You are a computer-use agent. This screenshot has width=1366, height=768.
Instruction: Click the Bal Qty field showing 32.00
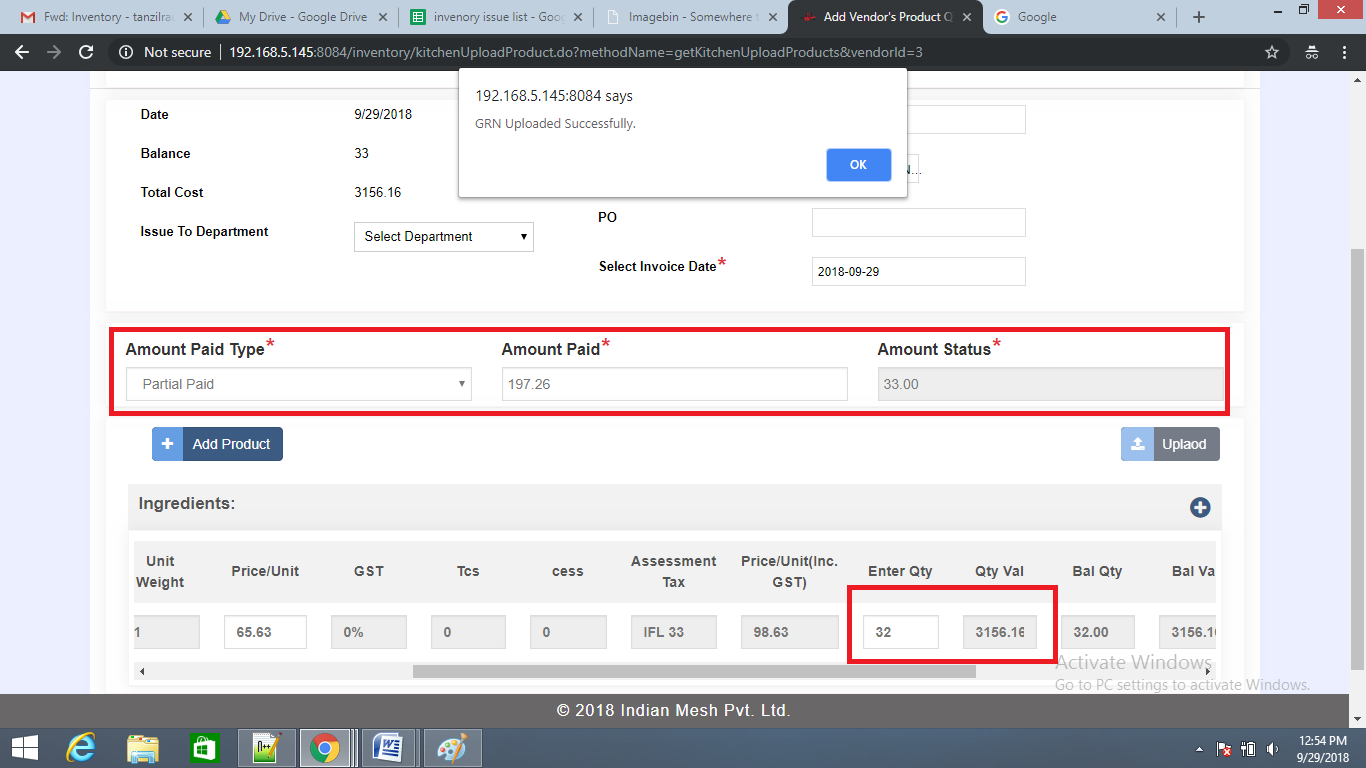pyautogui.click(x=1099, y=632)
